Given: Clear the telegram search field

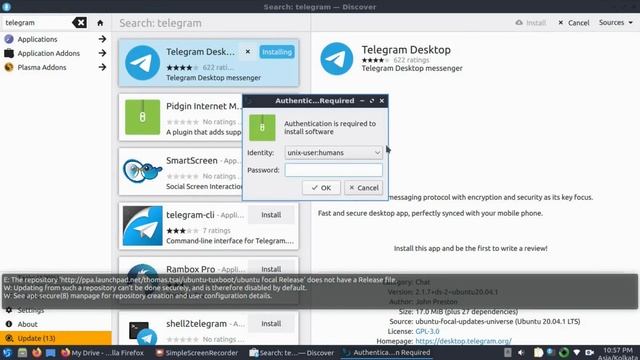Looking at the screenshot, I should tap(80, 22).
